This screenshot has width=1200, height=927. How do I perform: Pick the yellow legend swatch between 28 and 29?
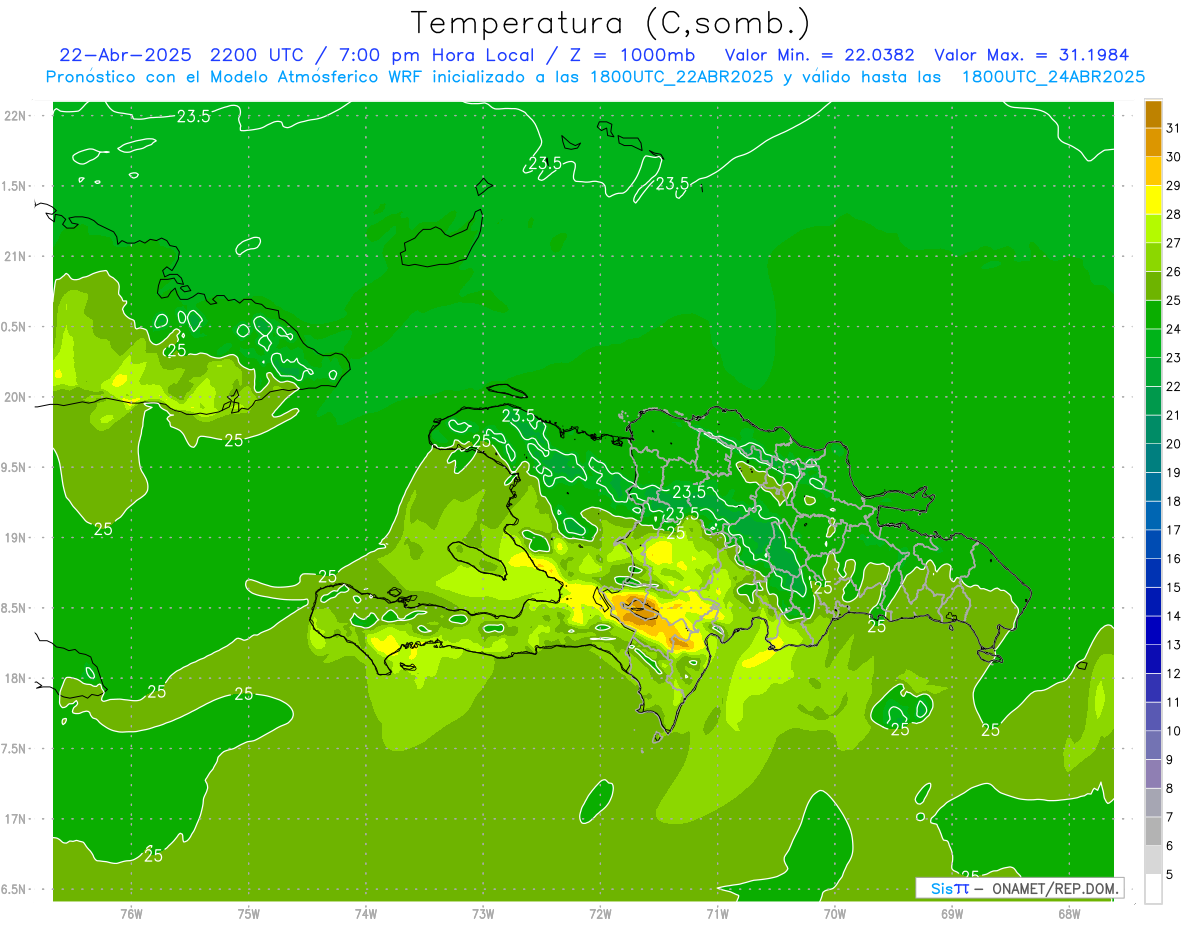point(1153,200)
